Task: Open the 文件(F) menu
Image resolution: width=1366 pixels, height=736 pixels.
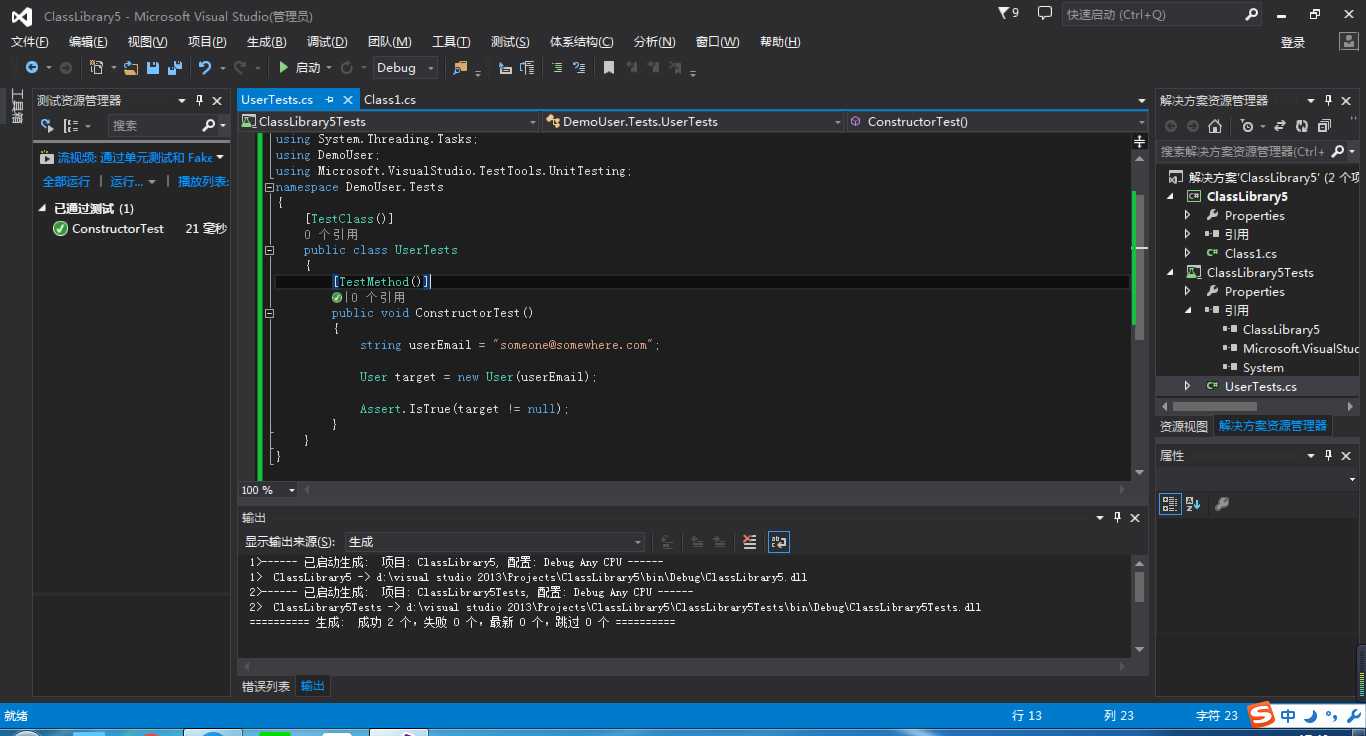Action: (30, 42)
